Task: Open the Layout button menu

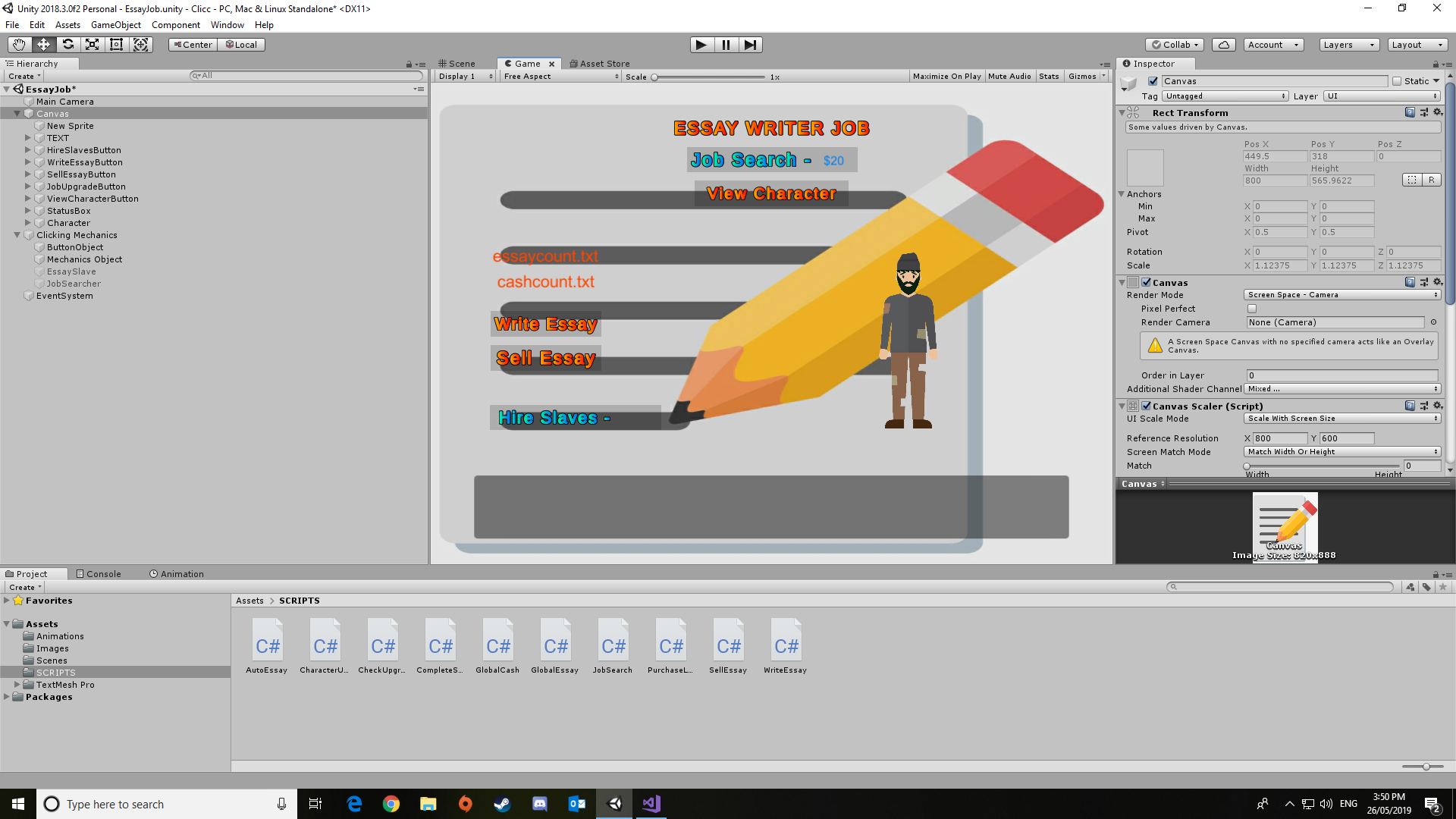Action: pos(1417,45)
